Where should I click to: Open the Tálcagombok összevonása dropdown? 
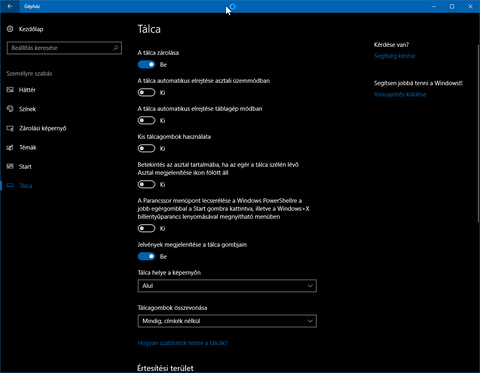tap(227, 321)
